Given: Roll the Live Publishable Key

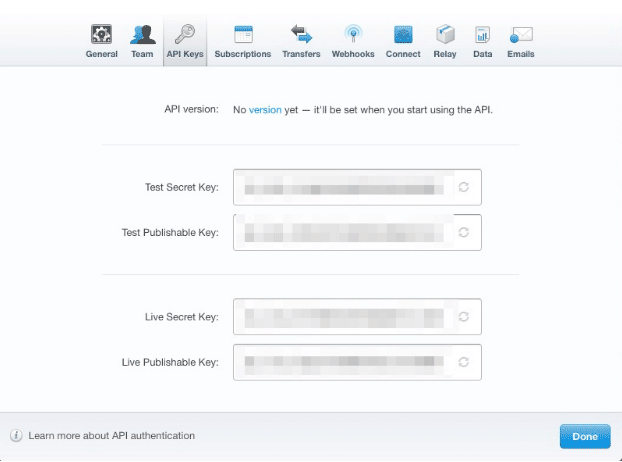Looking at the screenshot, I should pos(463,362).
